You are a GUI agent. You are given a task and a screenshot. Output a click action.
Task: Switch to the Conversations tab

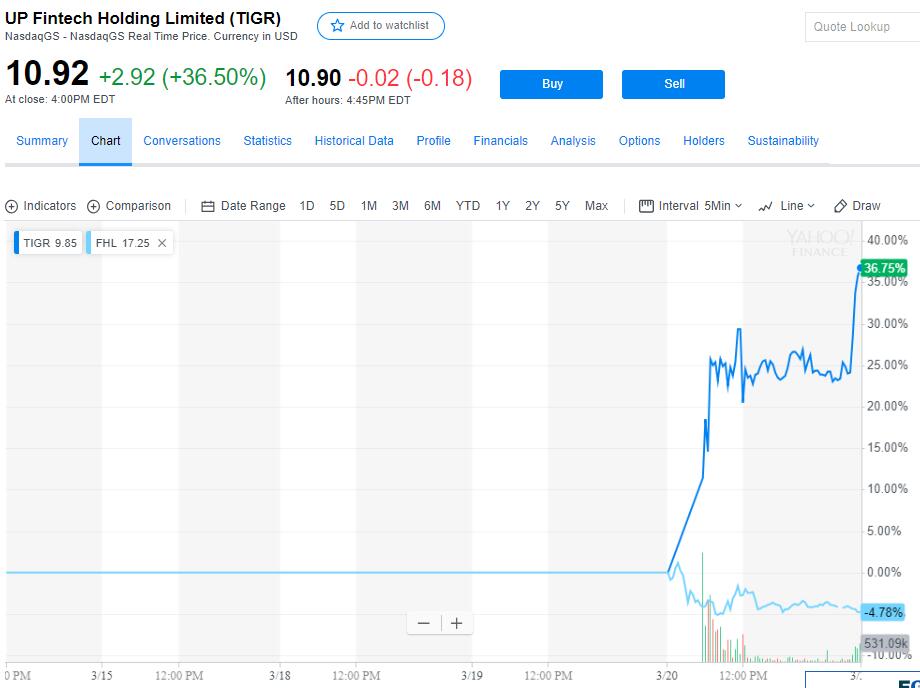pyautogui.click(x=182, y=141)
